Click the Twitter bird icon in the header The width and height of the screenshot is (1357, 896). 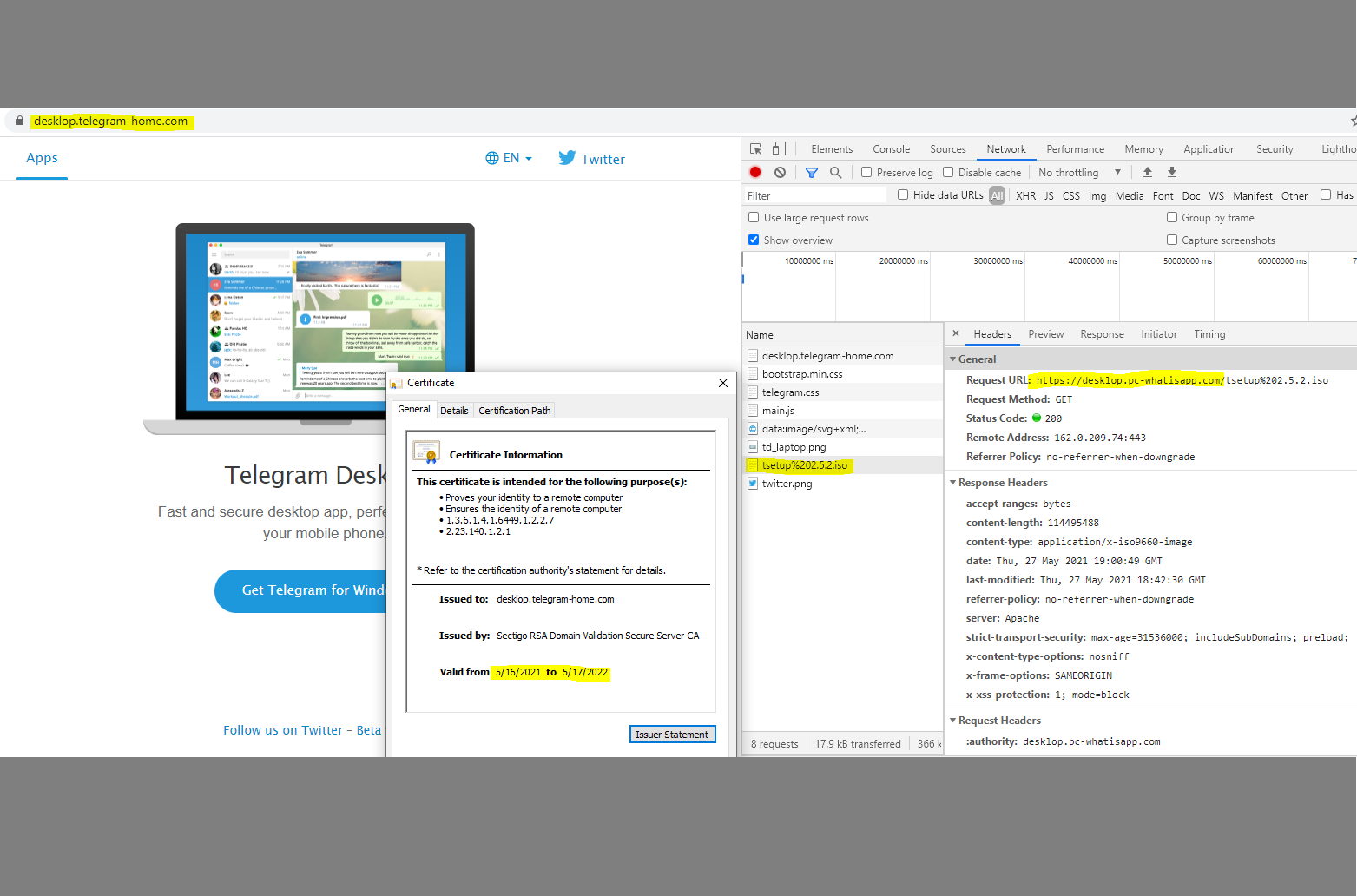[x=567, y=158]
